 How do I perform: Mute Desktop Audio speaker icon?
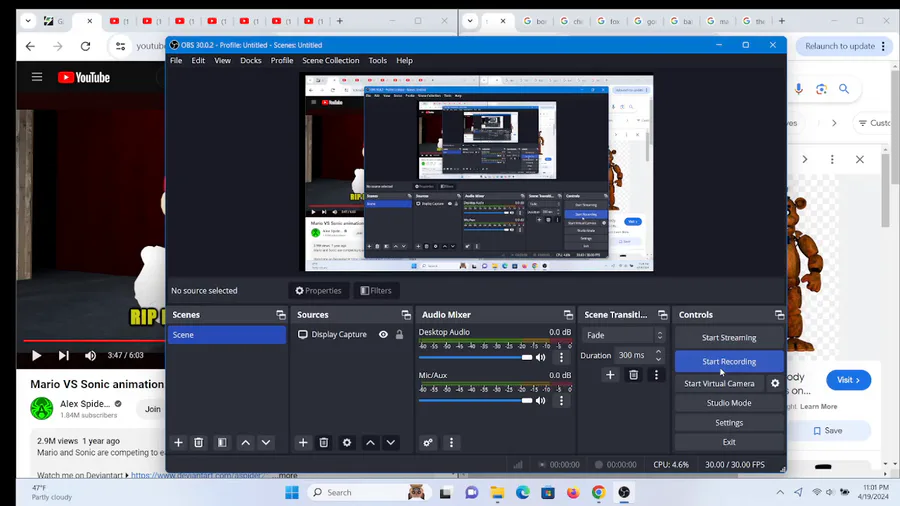tap(541, 357)
